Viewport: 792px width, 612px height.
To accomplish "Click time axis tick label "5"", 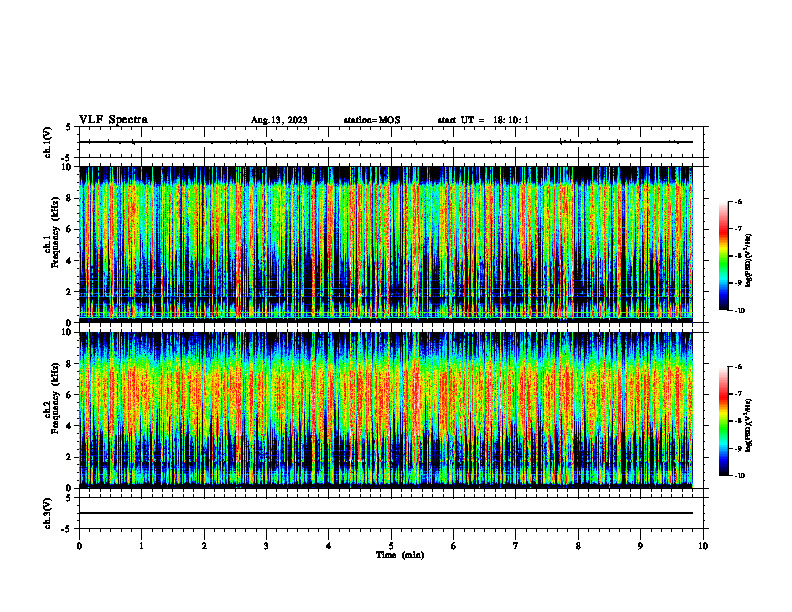I will [x=391, y=546].
